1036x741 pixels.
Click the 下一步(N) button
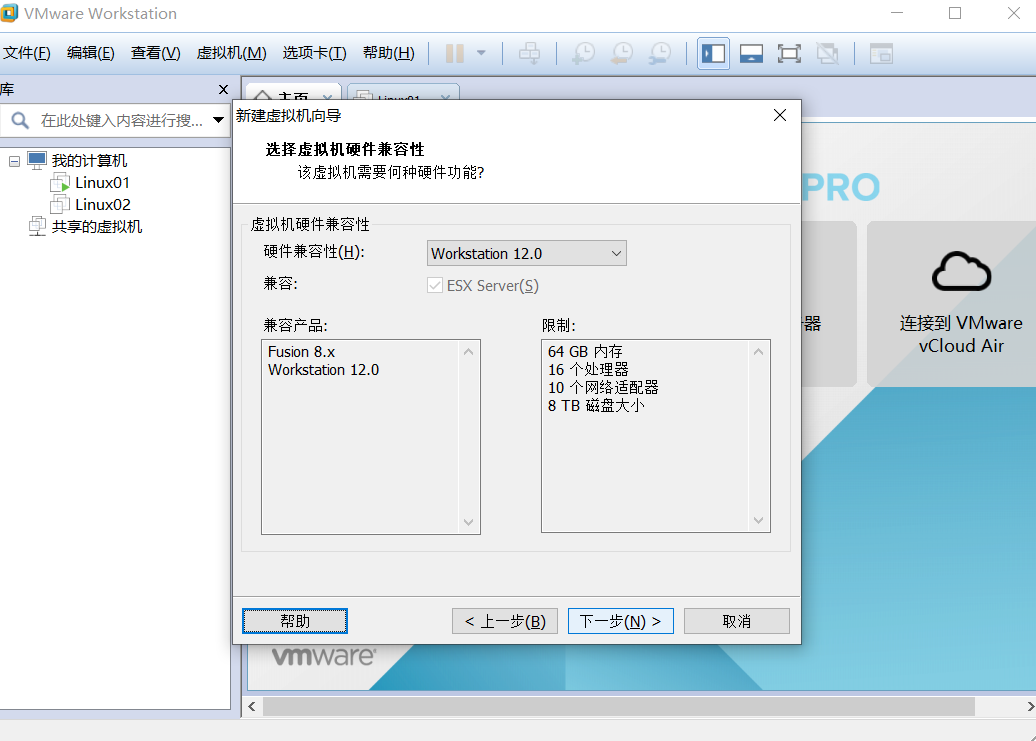click(620, 620)
